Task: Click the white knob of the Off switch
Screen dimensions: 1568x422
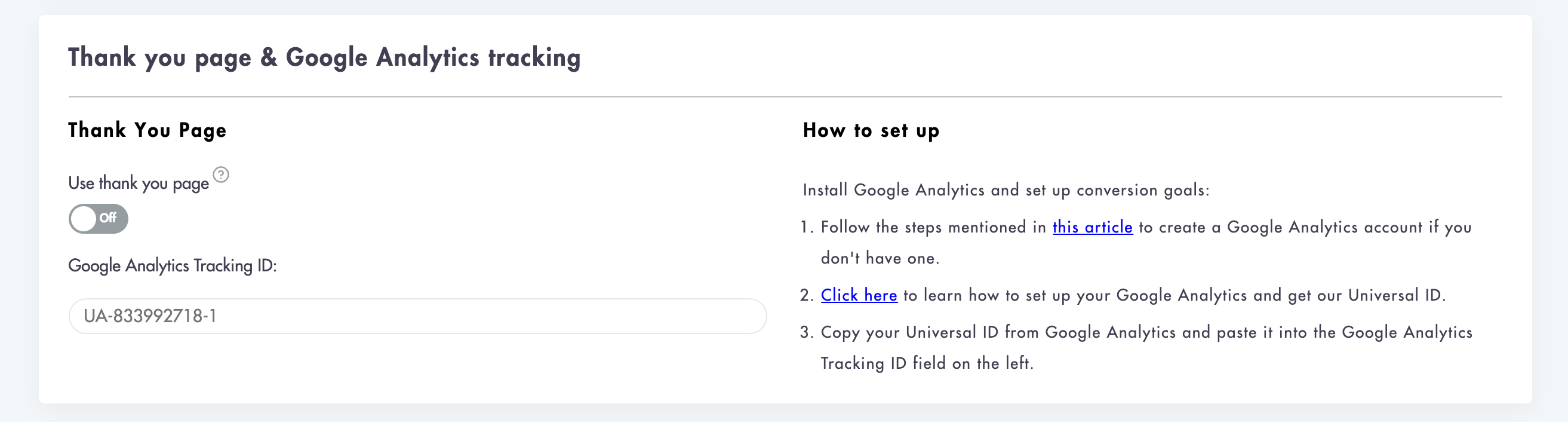Action: pyautogui.click(x=84, y=219)
